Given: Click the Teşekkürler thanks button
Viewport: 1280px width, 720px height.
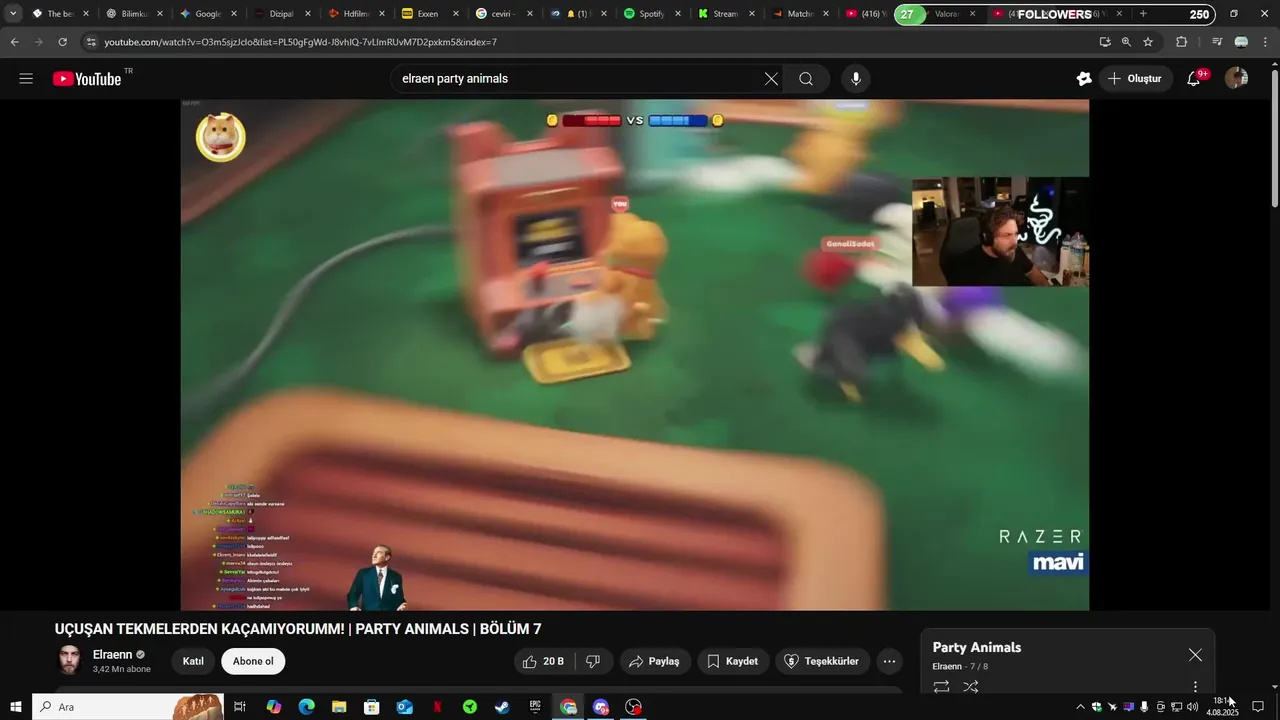Looking at the screenshot, I should point(821,661).
